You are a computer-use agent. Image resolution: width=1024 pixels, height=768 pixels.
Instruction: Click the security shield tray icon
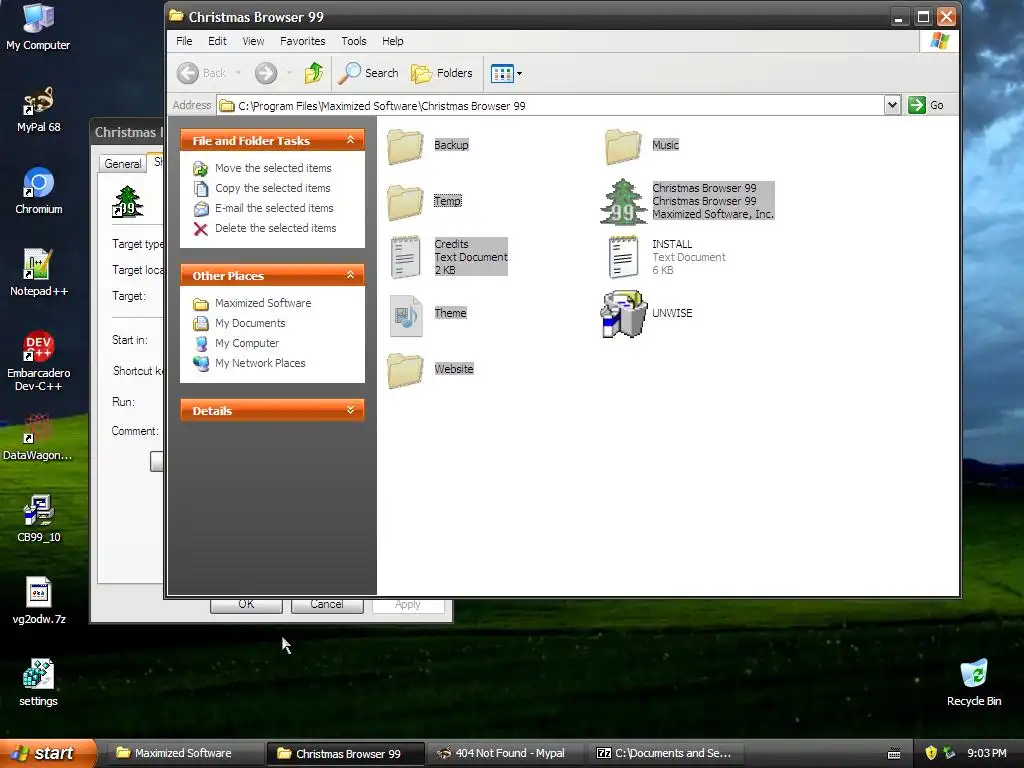coord(931,753)
